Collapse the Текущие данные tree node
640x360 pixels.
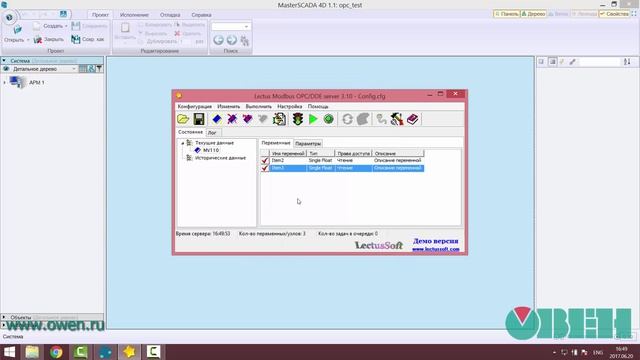click(x=183, y=143)
